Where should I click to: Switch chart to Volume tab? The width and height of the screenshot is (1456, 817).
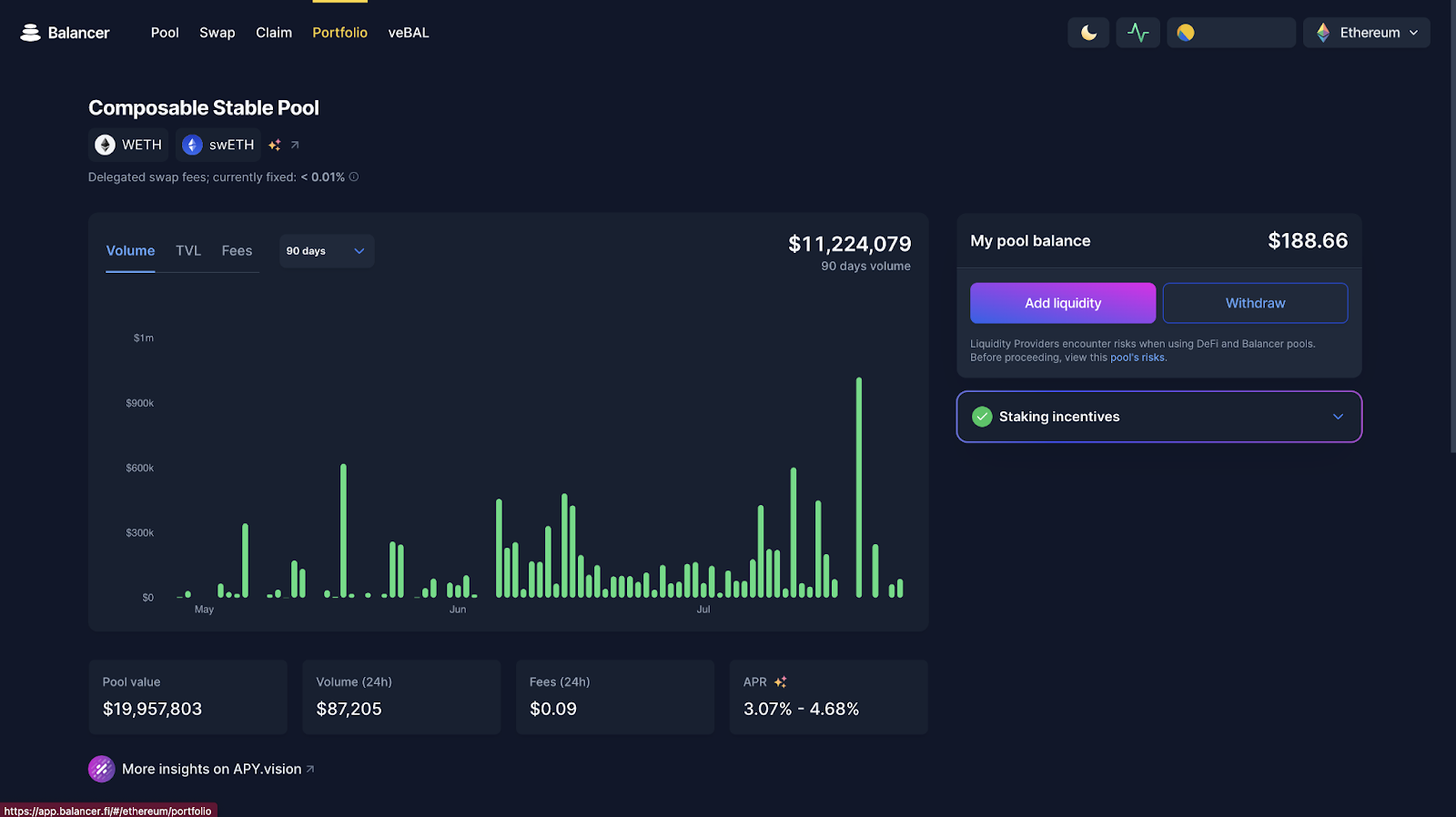[130, 251]
